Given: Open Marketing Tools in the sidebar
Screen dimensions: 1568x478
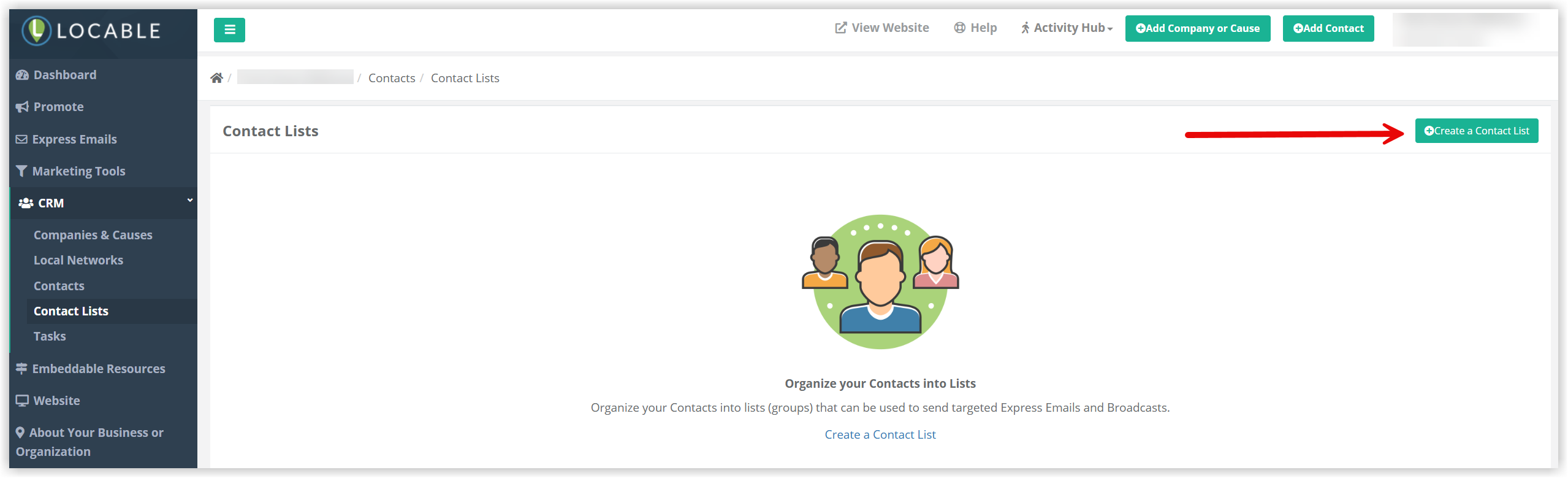Looking at the screenshot, I should click(78, 171).
